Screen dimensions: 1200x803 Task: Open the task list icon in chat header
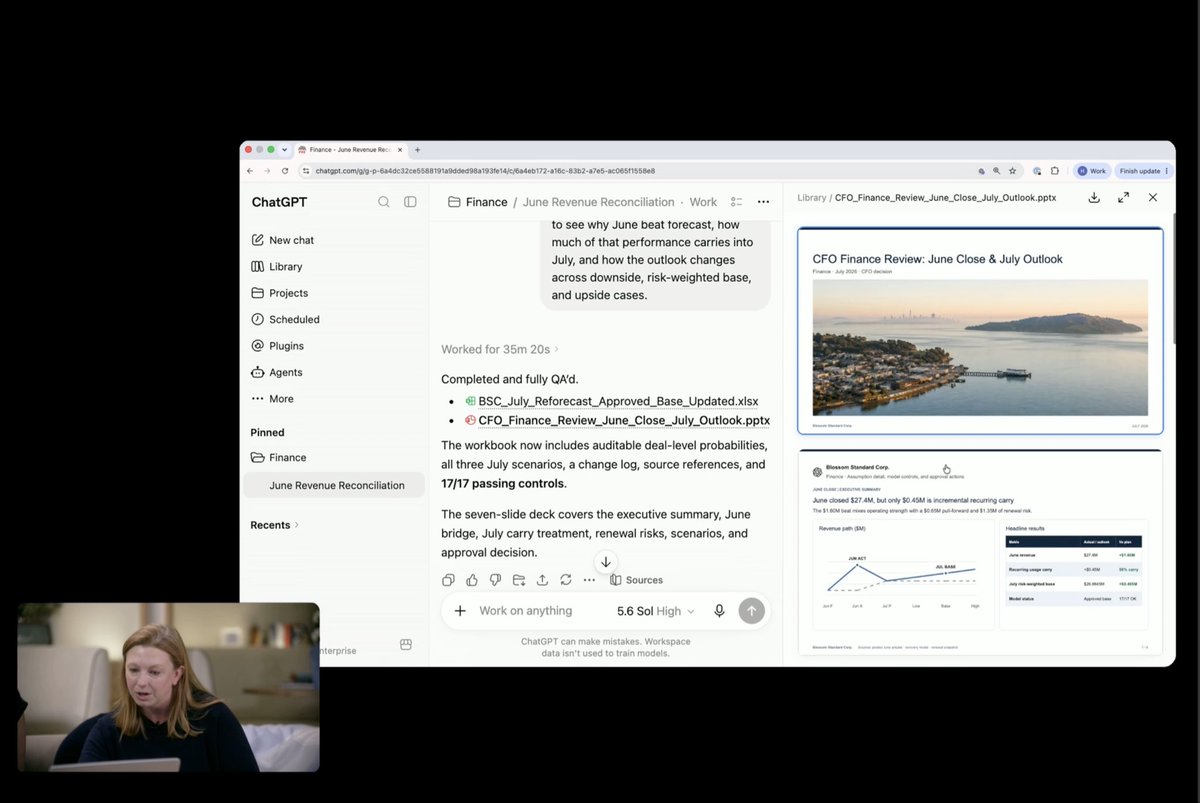click(x=737, y=202)
